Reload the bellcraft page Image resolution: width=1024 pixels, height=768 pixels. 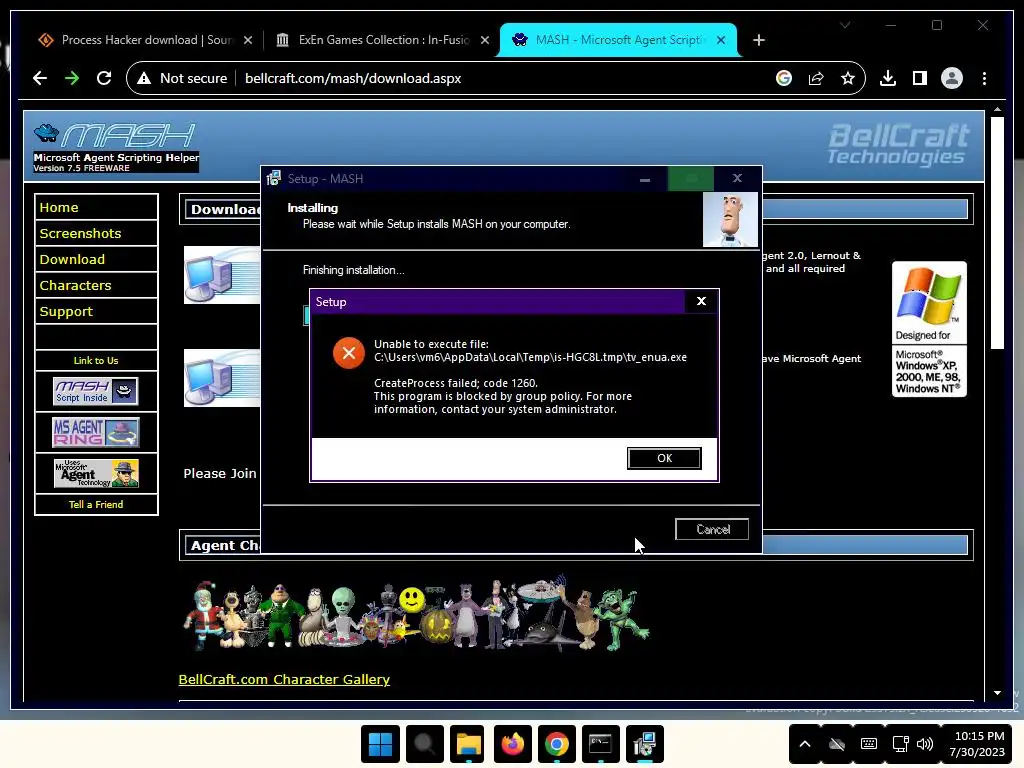pos(104,78)
